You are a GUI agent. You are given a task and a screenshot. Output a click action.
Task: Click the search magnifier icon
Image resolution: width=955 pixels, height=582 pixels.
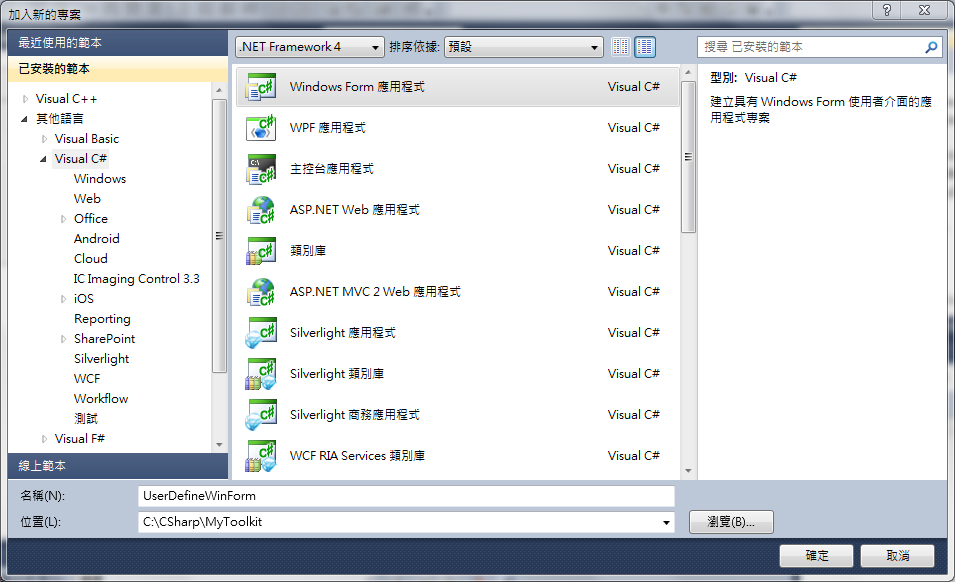931,47
